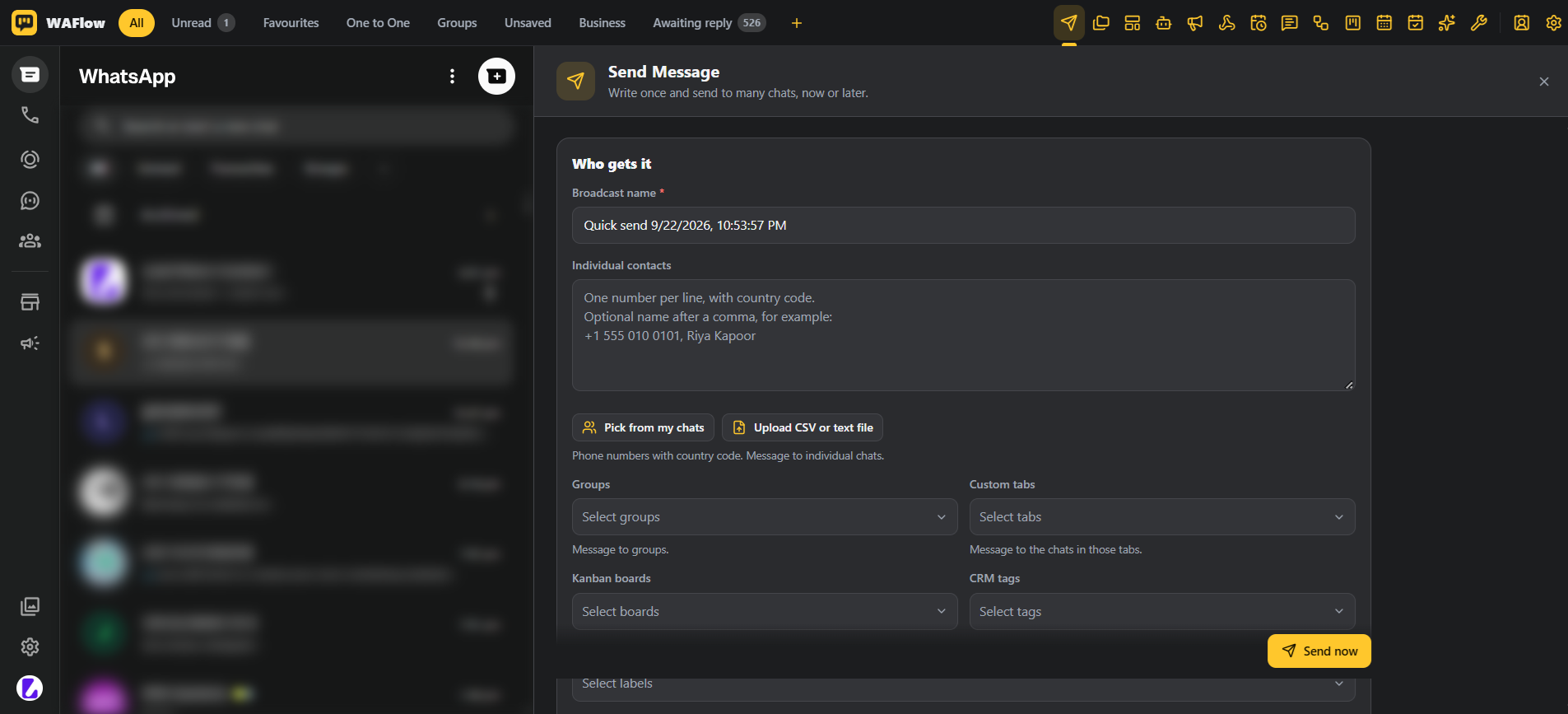This screenshot has height=714, width=1568.
Task: Go to Calls in left sidebar
Action: click(x=30, y=115)
